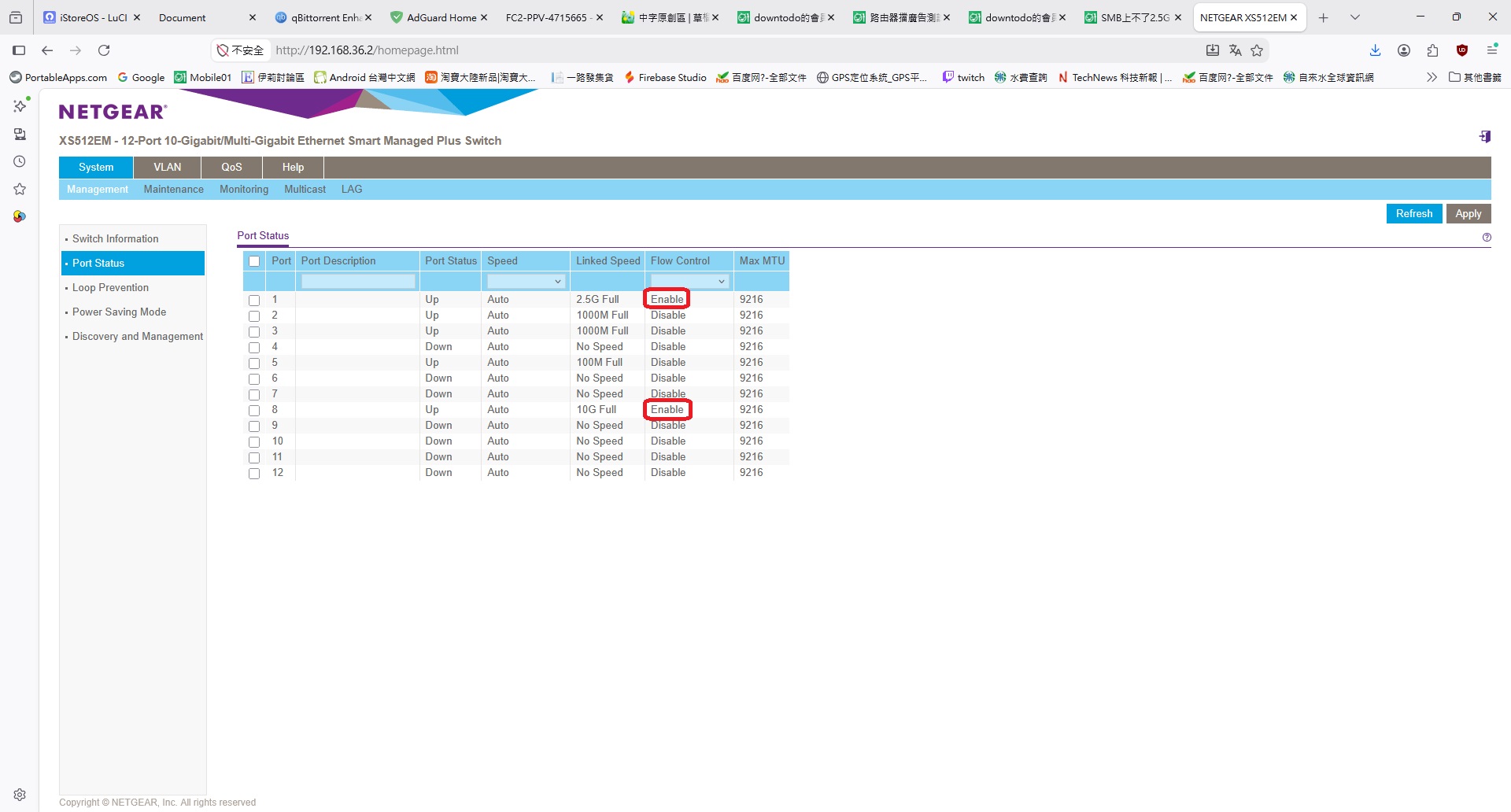Open the browser downloads icon
Viewport: 1511px width, 812px height.
point(1376,50)
